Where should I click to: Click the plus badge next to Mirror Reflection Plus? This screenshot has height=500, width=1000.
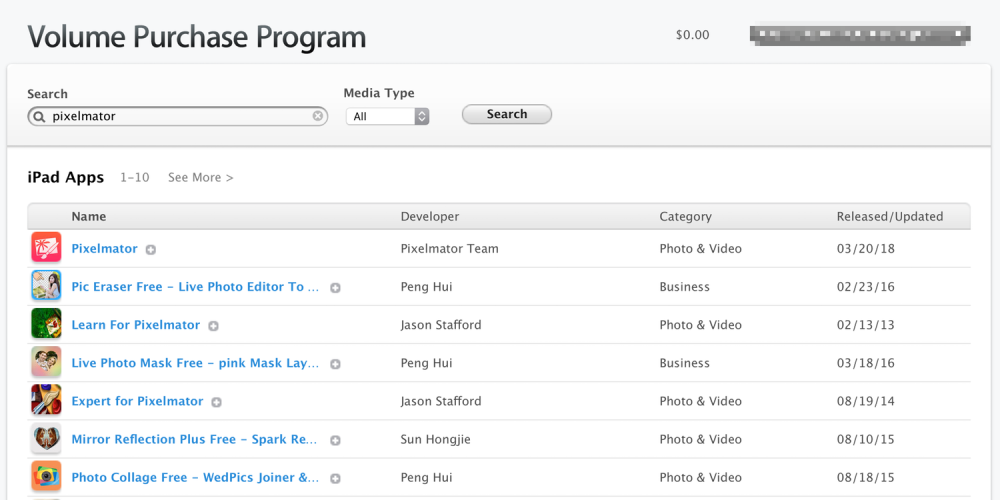(x=335, y=441)
